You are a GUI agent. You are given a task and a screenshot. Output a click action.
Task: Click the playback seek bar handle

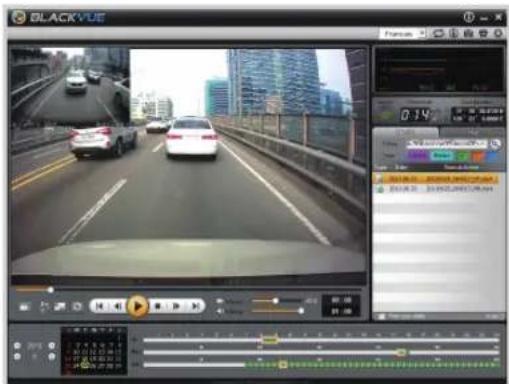tap(51, 290)
